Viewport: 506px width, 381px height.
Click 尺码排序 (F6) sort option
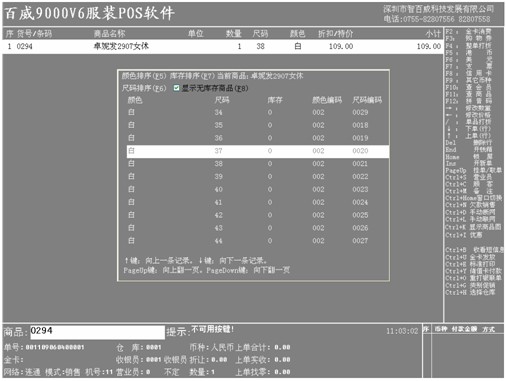(144, 88)
